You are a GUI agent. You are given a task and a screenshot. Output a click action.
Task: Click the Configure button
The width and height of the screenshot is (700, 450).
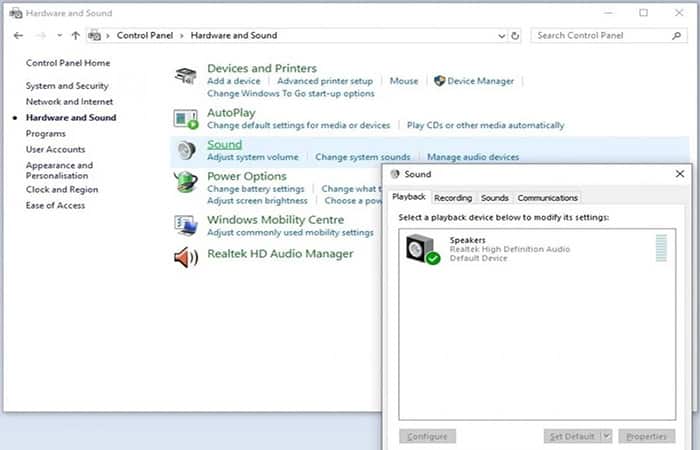[427, 436]
